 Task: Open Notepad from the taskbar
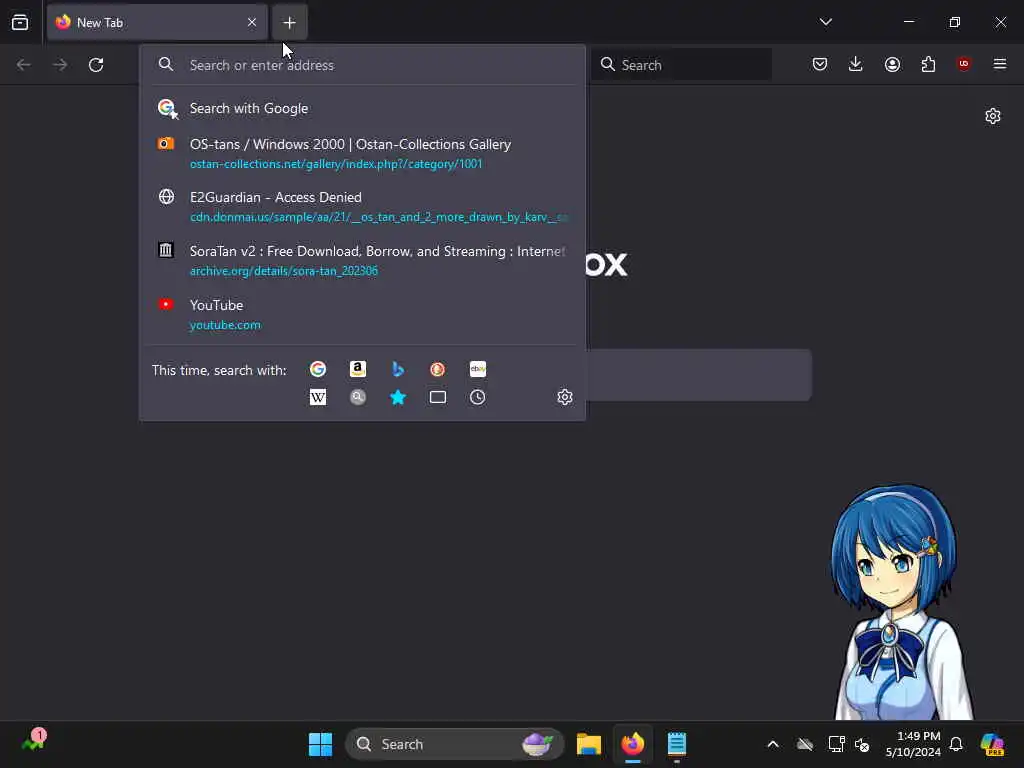click(x=677, y=744)
